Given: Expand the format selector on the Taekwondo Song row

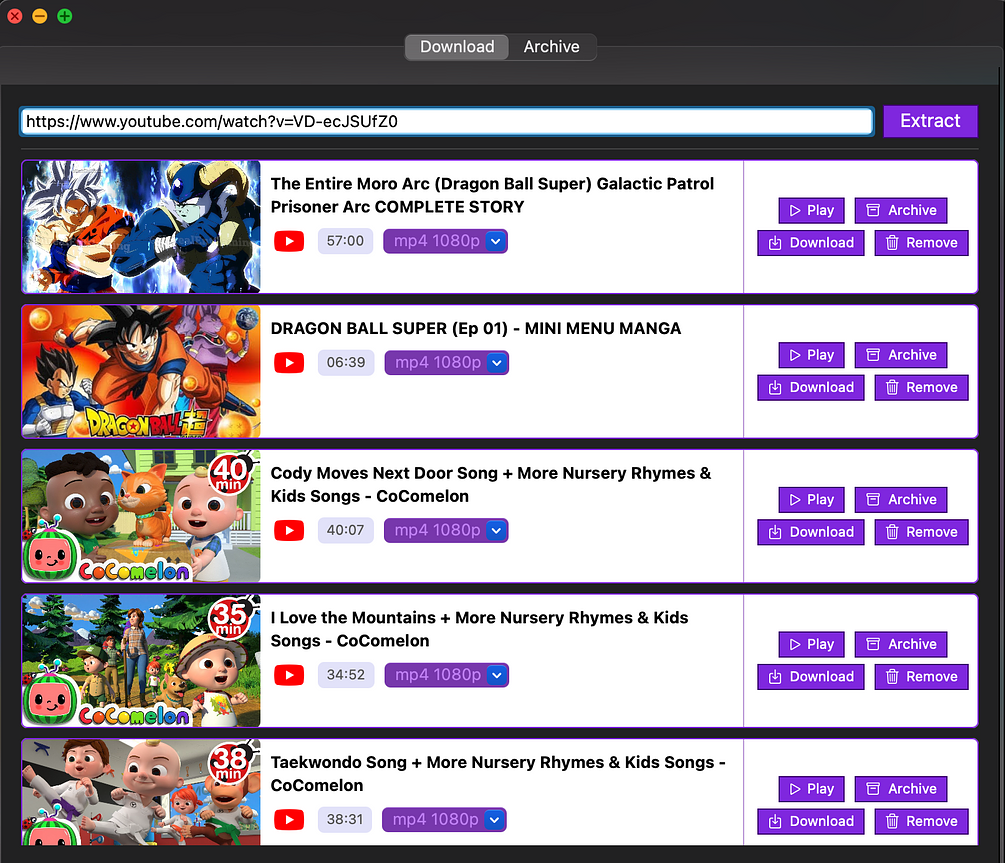Looking at the screenshot, I should [x=494, y=818].
